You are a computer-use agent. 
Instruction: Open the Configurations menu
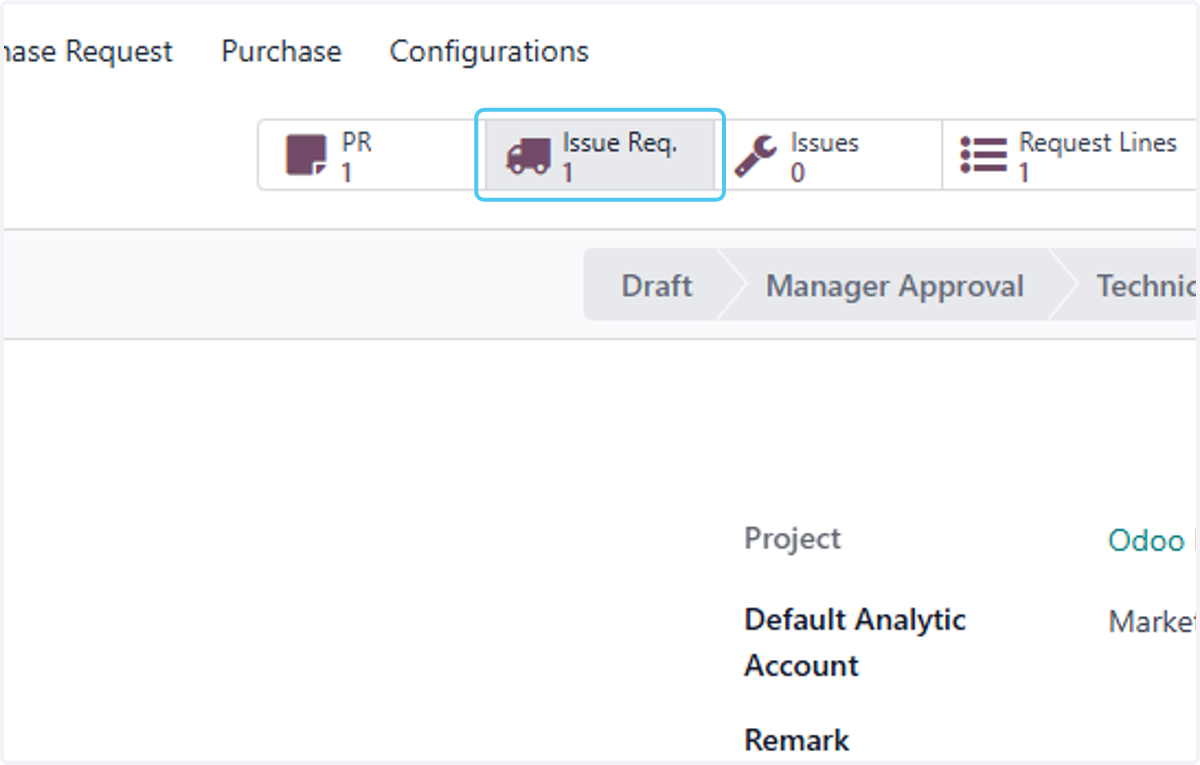pos(489,51)
